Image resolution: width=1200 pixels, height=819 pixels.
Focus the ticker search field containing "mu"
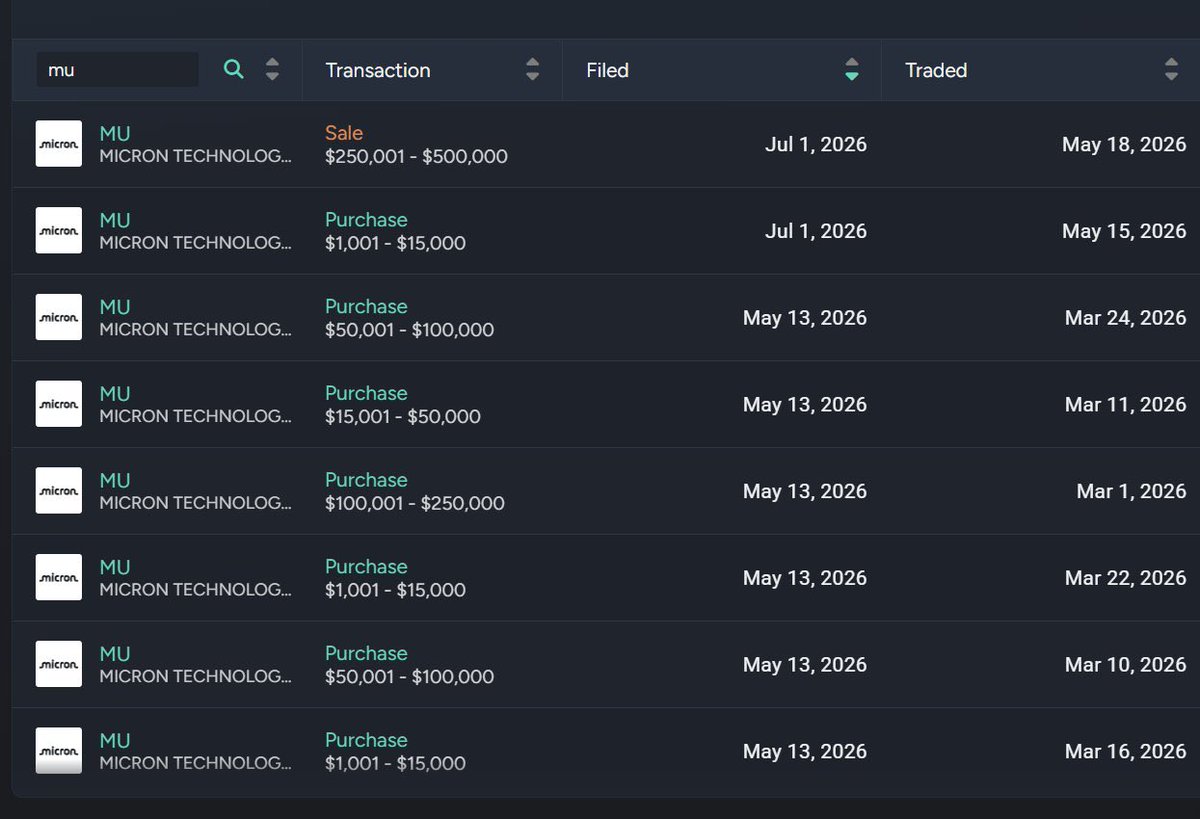(x=117, y=70)
